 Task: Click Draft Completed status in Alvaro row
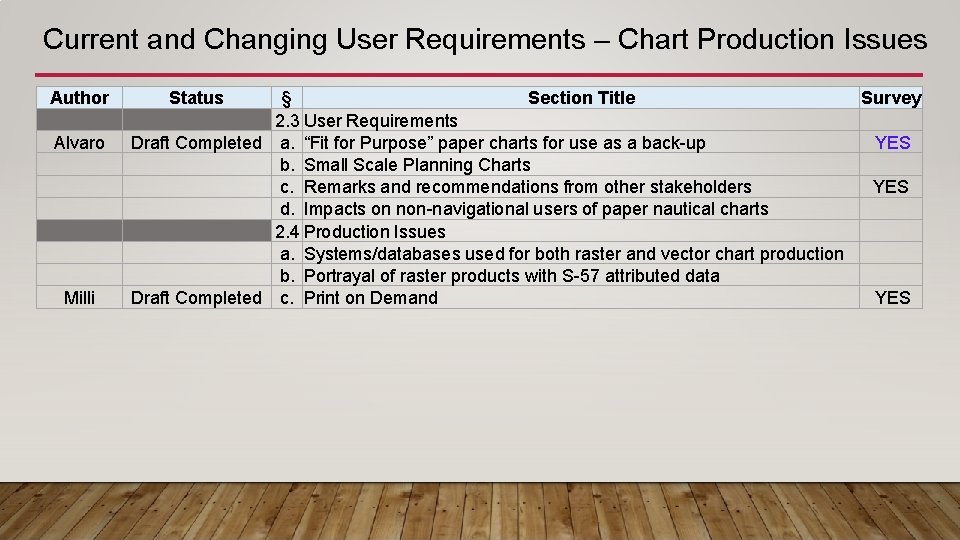click(x=196, y=143)
